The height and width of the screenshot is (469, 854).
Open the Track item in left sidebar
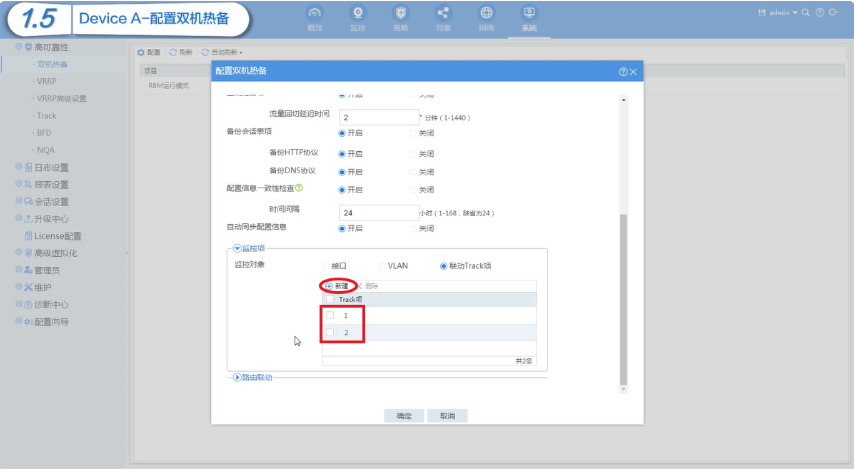click(x=46, y=115)
